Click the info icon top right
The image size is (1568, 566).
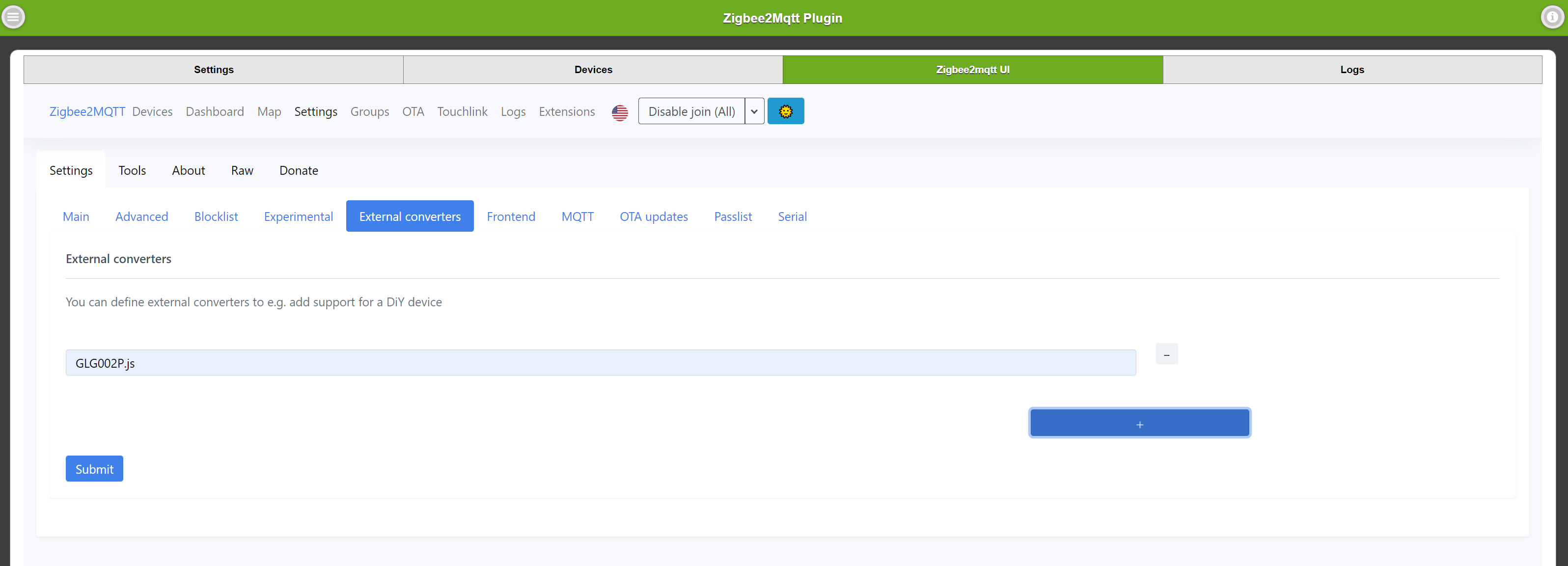[1552, 17]
